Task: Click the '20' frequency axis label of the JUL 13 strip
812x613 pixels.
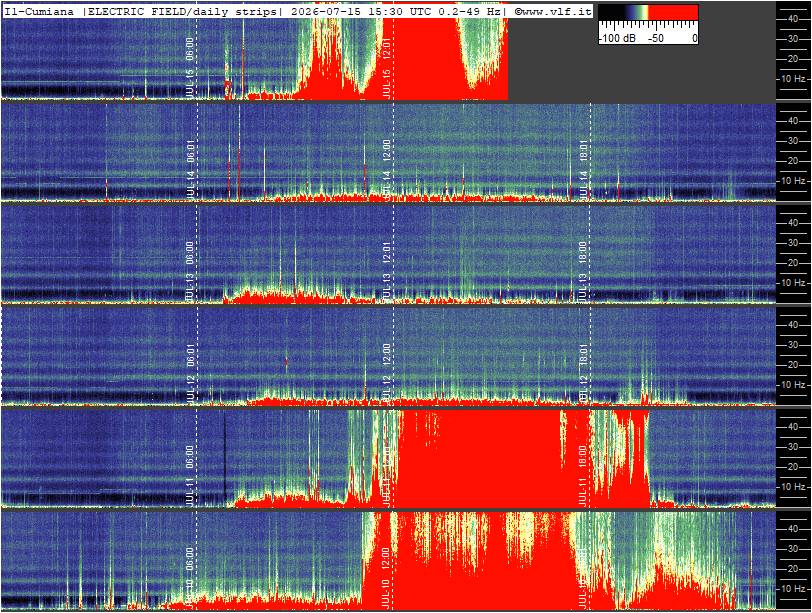Action: point(793,263)
